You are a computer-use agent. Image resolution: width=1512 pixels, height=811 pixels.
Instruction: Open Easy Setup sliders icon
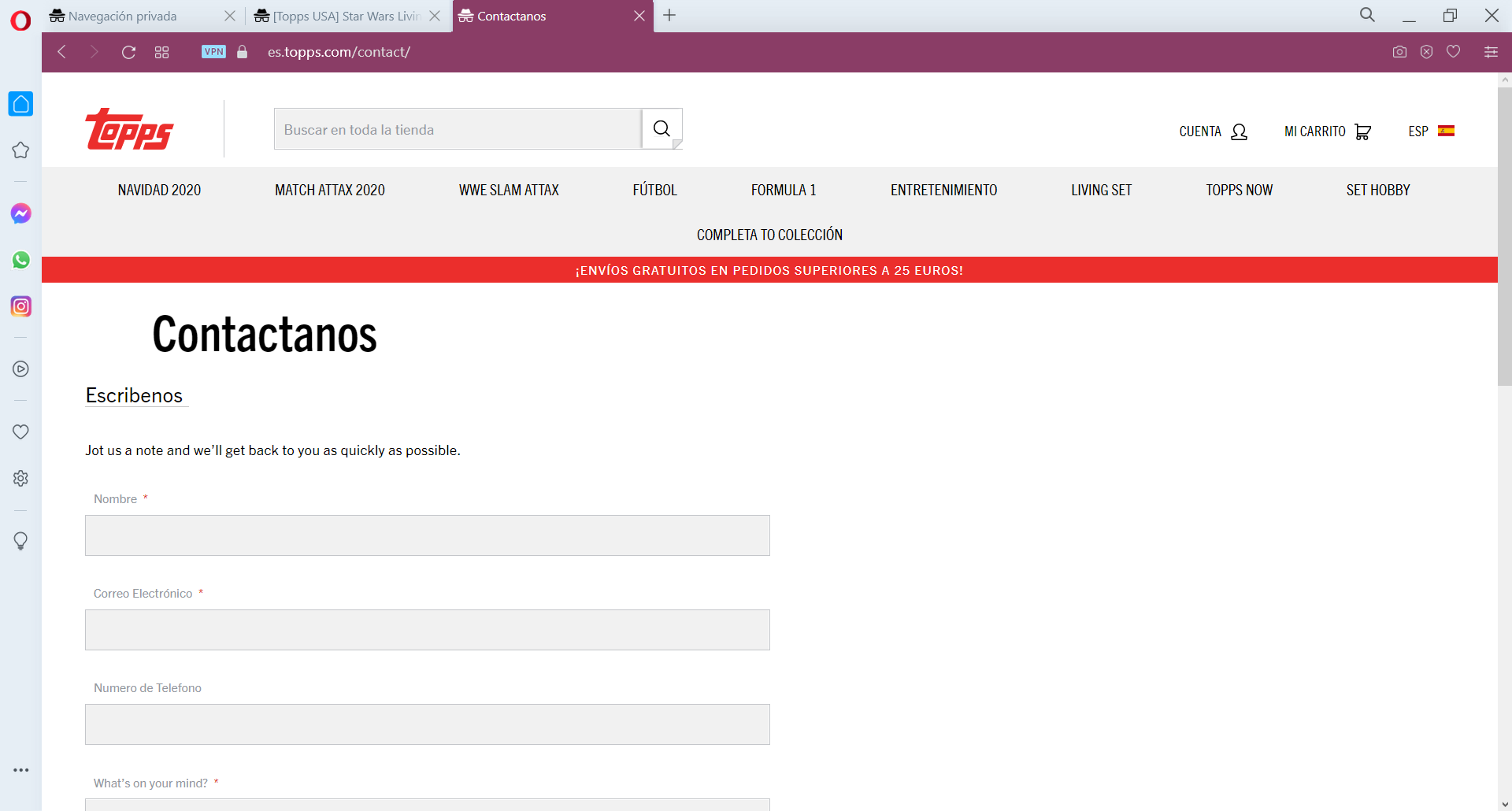click(x=1491, y=52)
